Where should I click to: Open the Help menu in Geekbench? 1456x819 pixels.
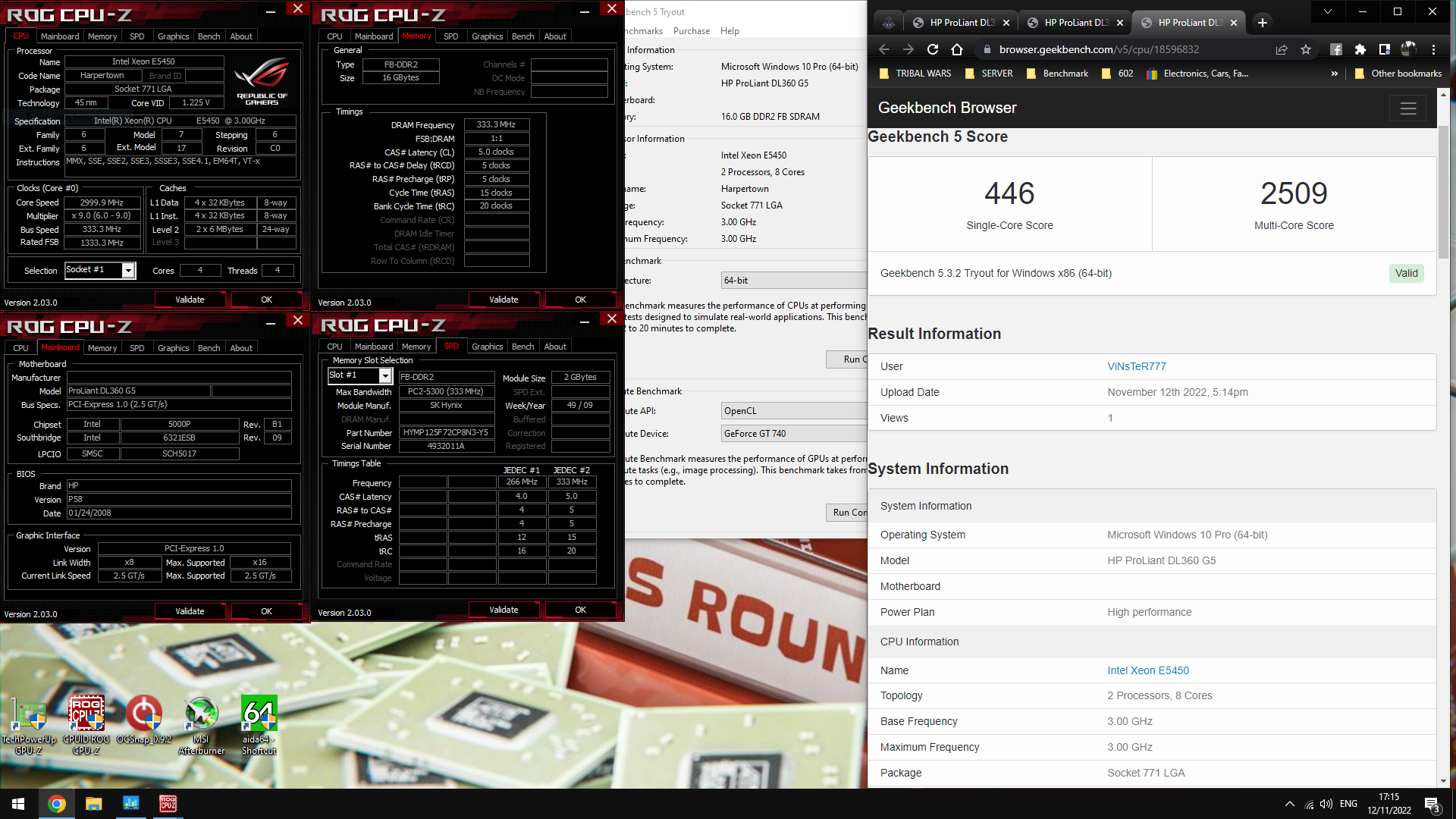click(730, 31)
